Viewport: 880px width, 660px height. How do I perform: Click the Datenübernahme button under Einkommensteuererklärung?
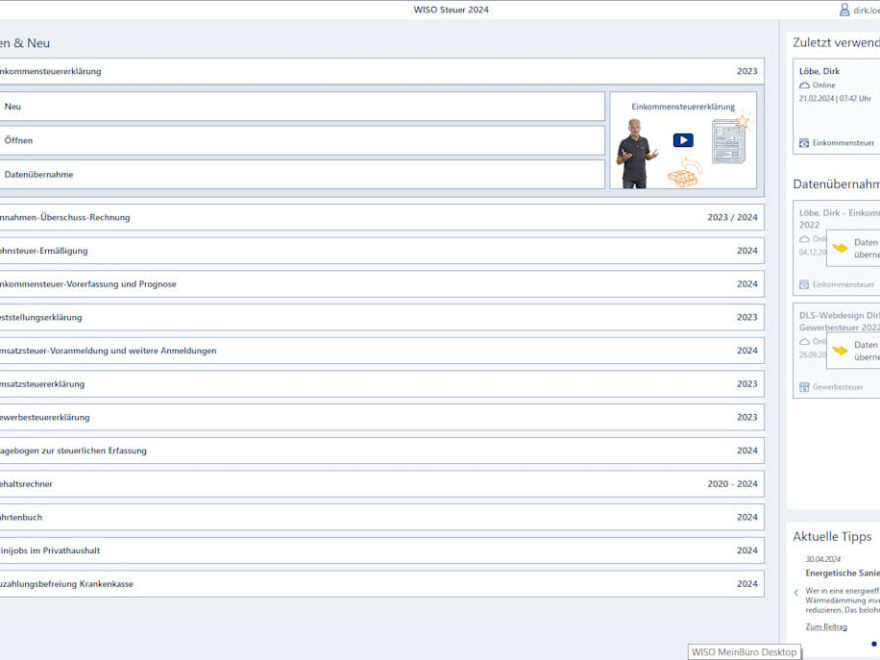[x=302, y=175]
